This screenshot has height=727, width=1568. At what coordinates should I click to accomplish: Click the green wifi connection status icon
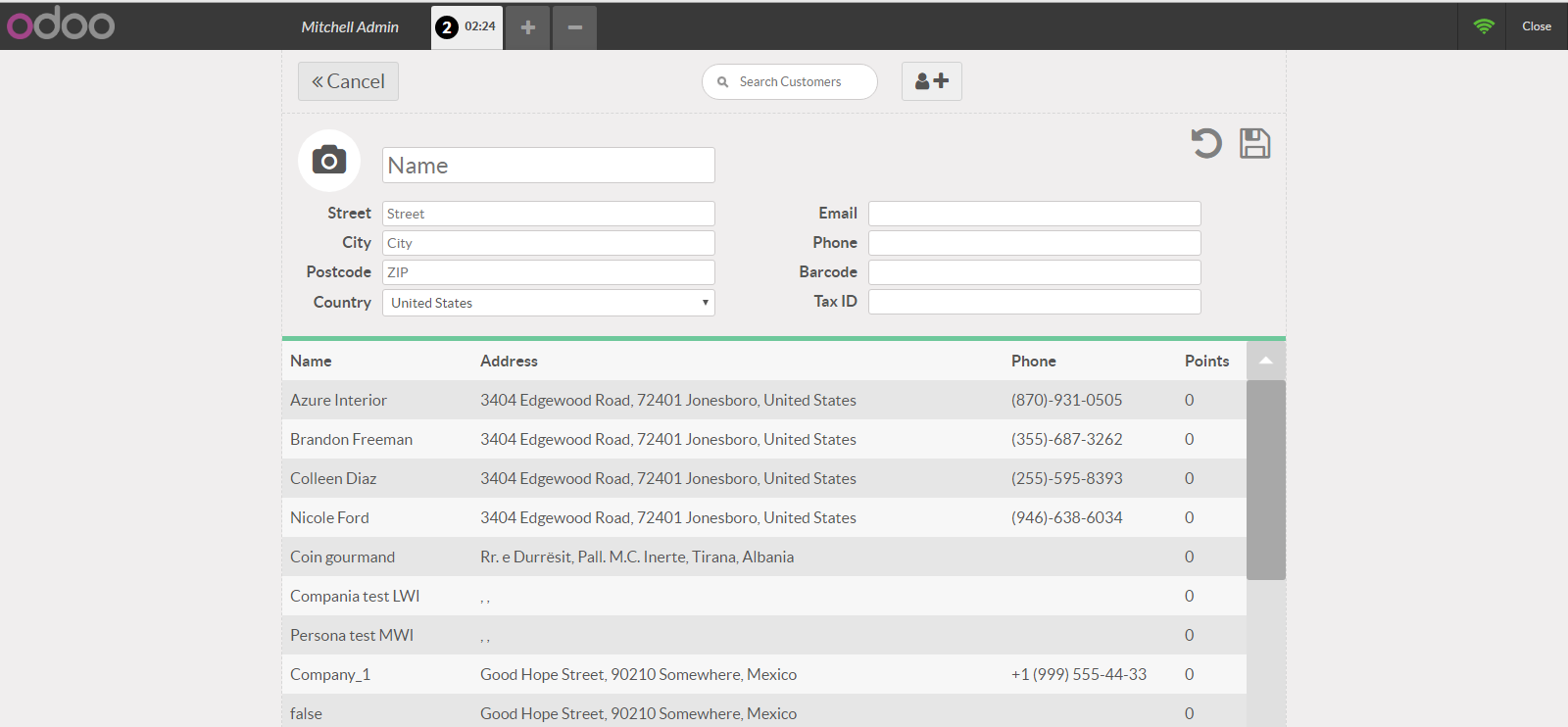click(x=1484, y=26)
